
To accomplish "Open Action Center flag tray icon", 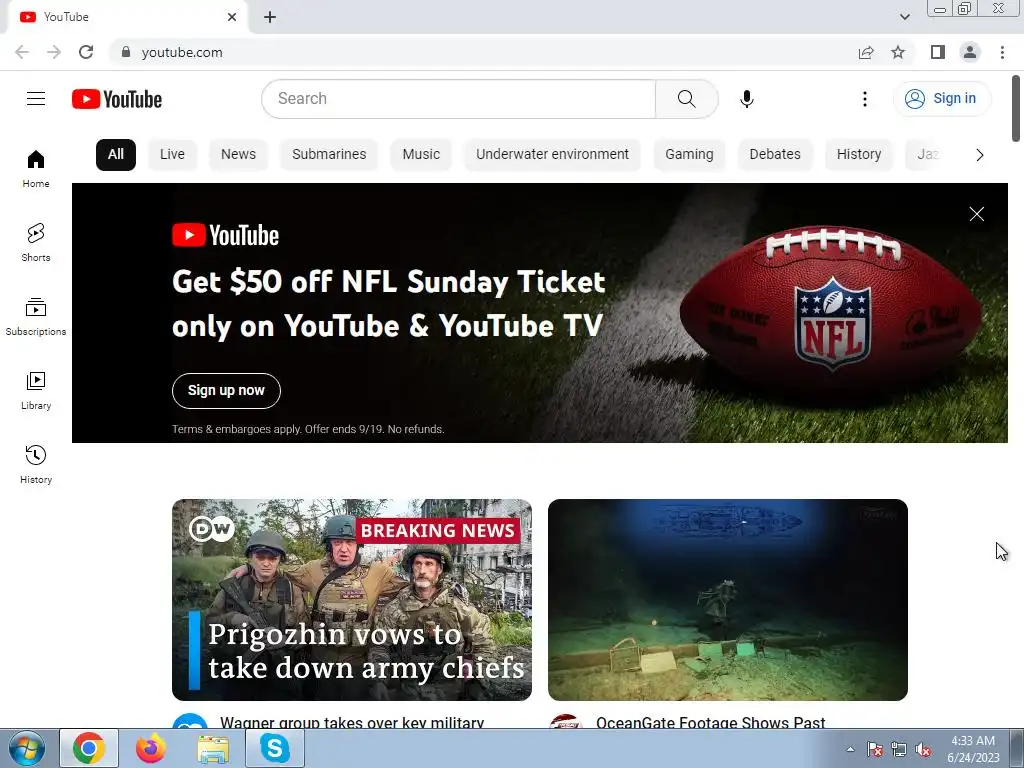I will tap(874, 750).
